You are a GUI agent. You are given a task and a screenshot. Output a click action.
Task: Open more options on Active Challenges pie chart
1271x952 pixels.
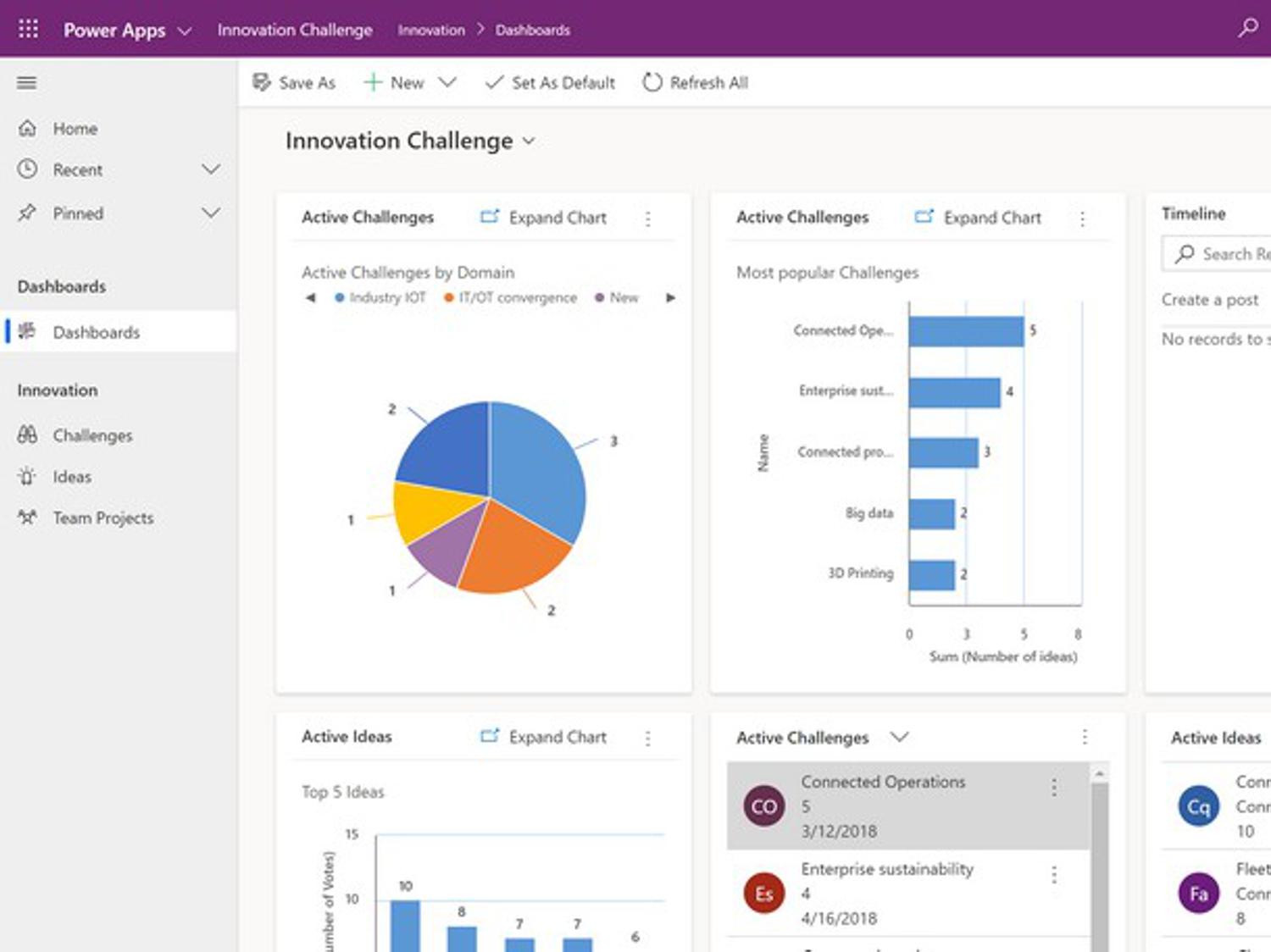pos(648,219)
